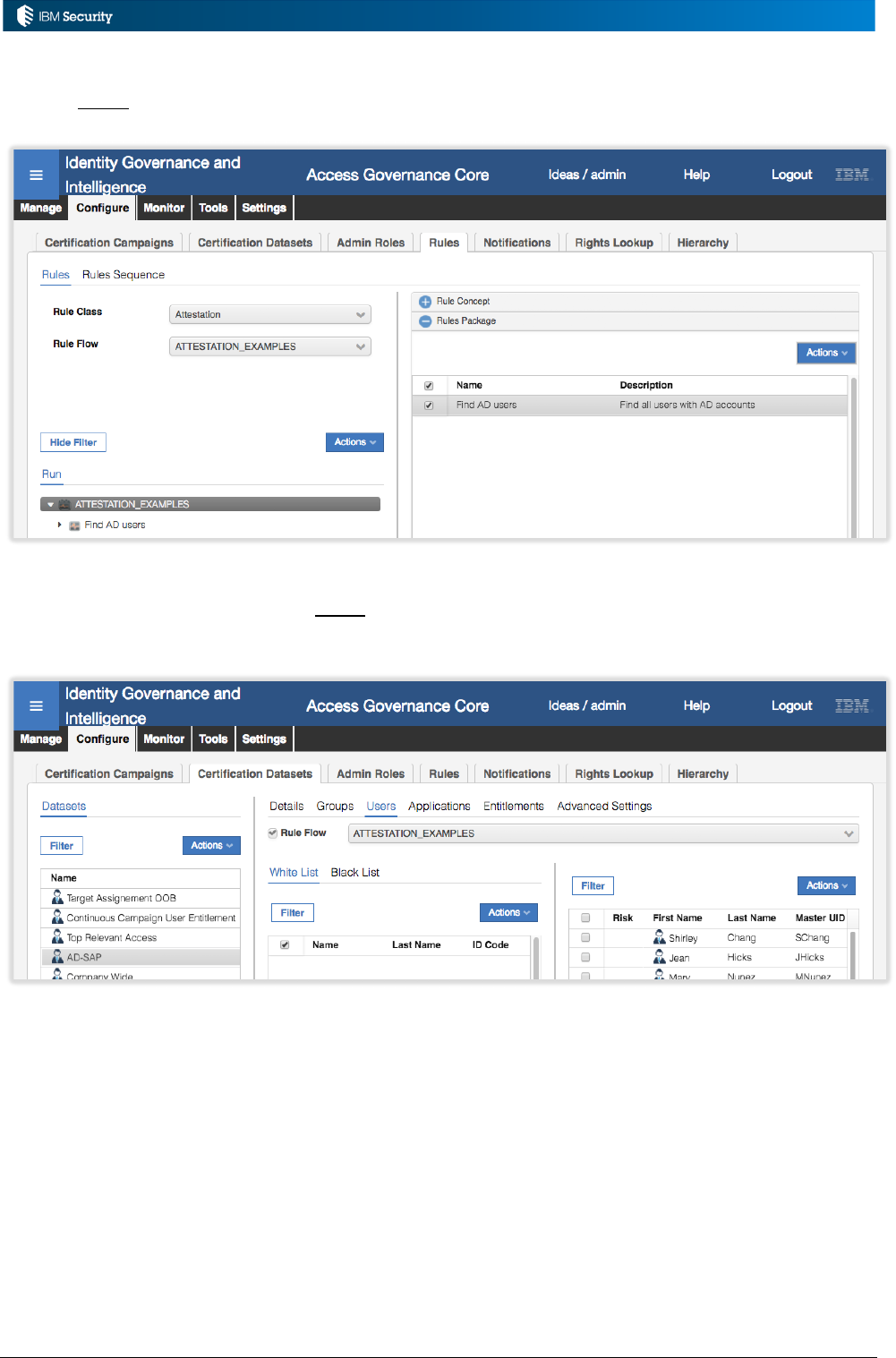Click Help on the Datasets page header
This screenshot has width=896, height=1358.
click(x=696, y=706)
